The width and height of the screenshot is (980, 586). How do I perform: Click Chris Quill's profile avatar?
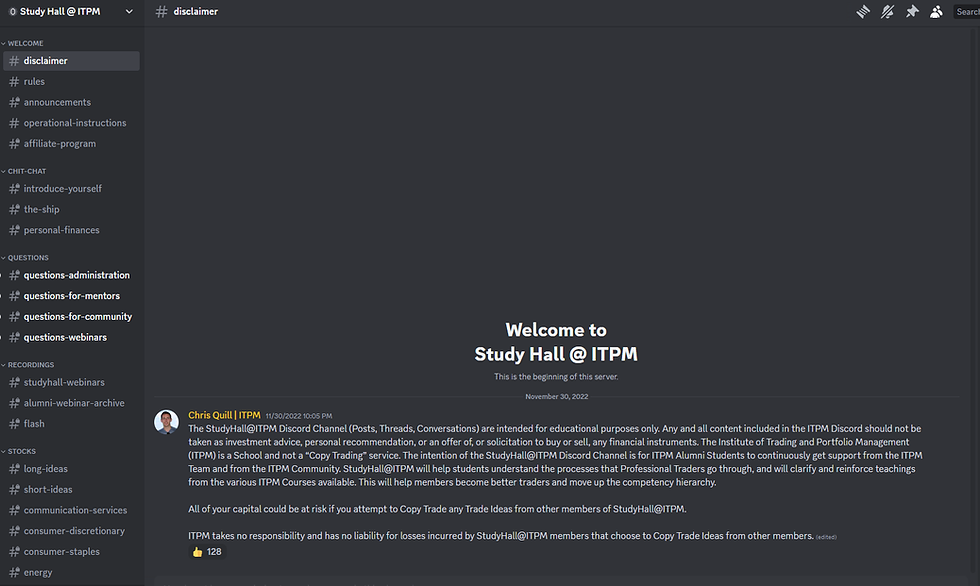pos(166,421)
